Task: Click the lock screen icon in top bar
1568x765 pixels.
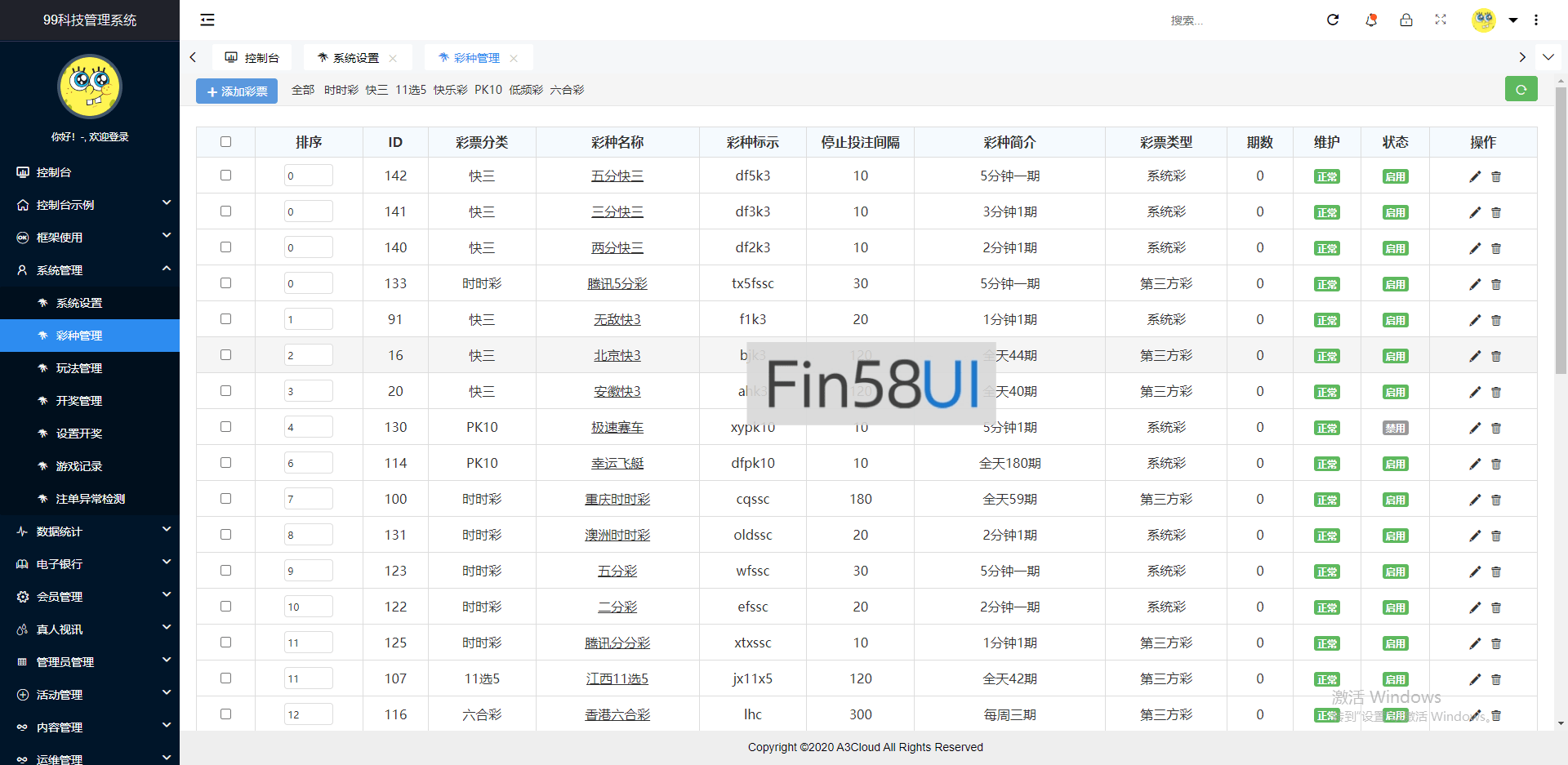Action: point(1406,20)
